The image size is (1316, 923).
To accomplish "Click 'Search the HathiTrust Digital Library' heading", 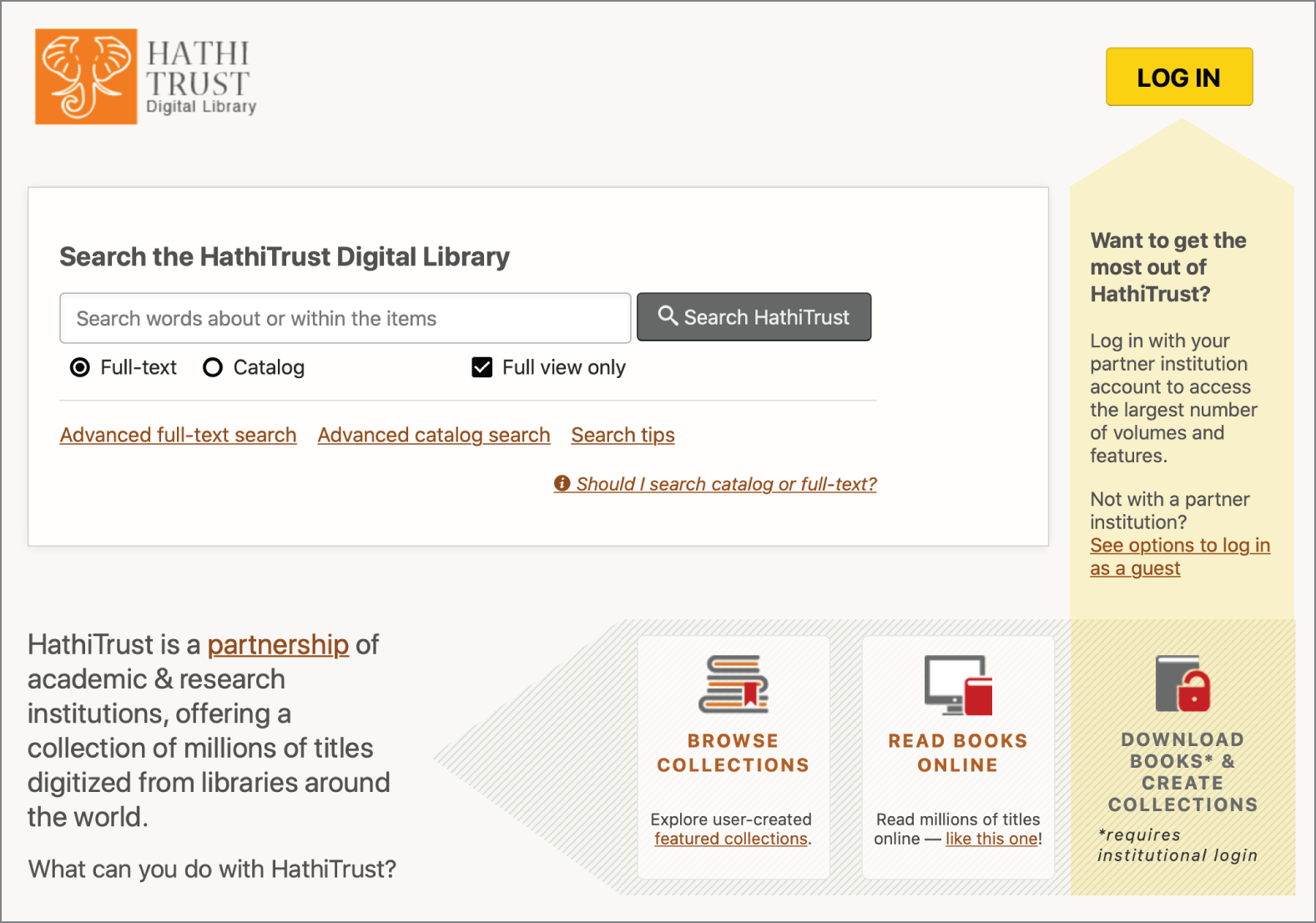I will pyautogui.click(x=285, y=256).
